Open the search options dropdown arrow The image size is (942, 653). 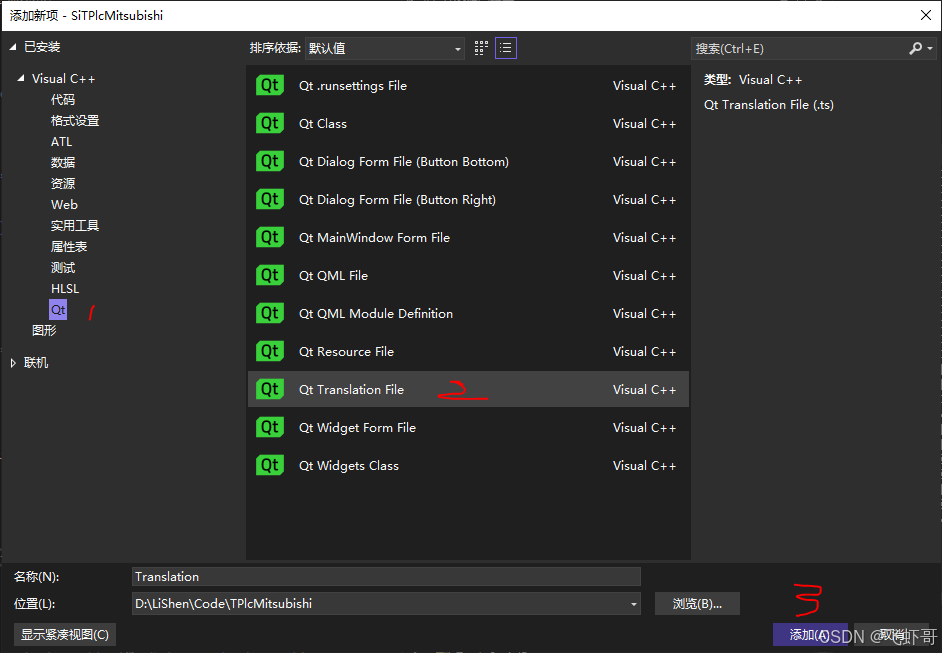930,48
